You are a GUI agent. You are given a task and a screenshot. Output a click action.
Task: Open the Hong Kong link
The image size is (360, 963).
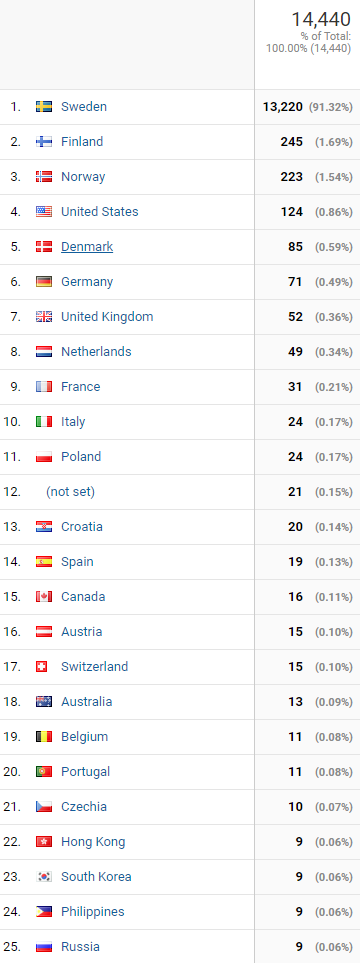(x=93, y=842)
